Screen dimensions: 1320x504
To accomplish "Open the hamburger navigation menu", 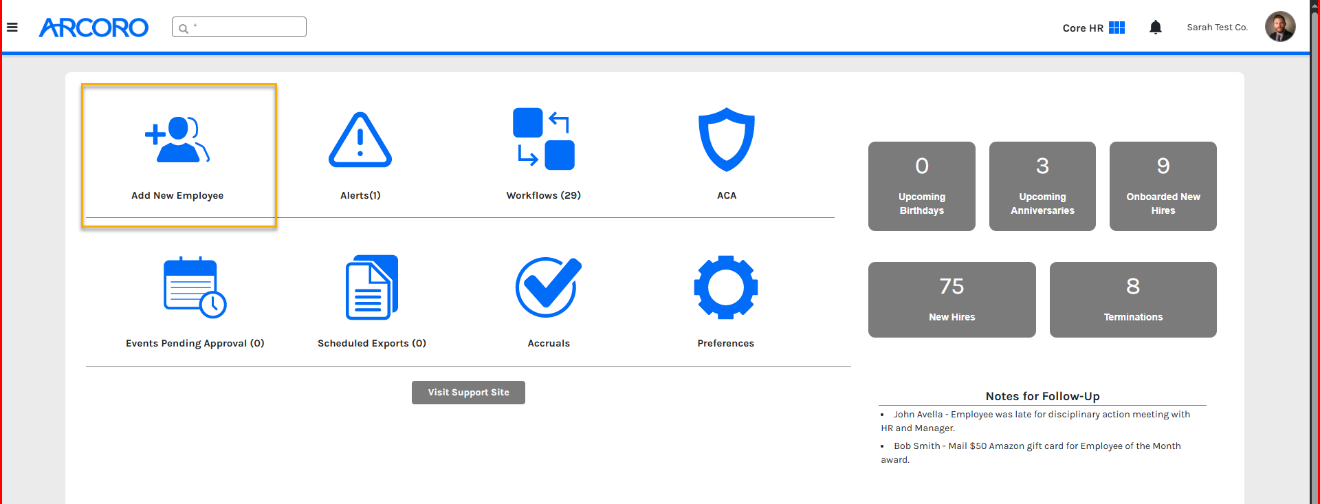I will coord(12,27).
